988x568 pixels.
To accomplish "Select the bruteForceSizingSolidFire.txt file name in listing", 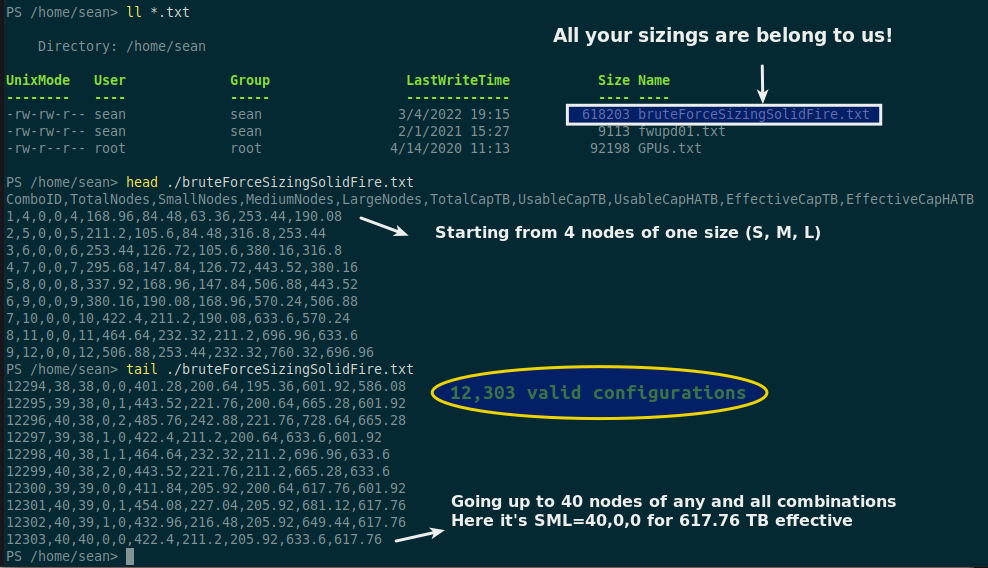I will [x=754, y=114].
